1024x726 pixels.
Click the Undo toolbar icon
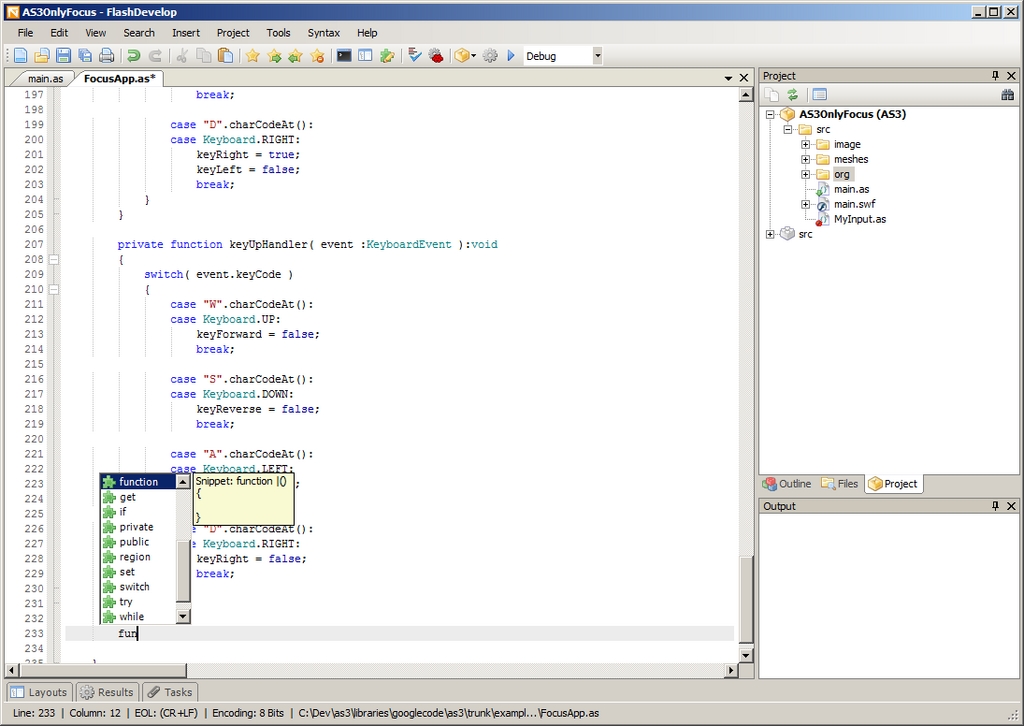click(x=133, y=56)
